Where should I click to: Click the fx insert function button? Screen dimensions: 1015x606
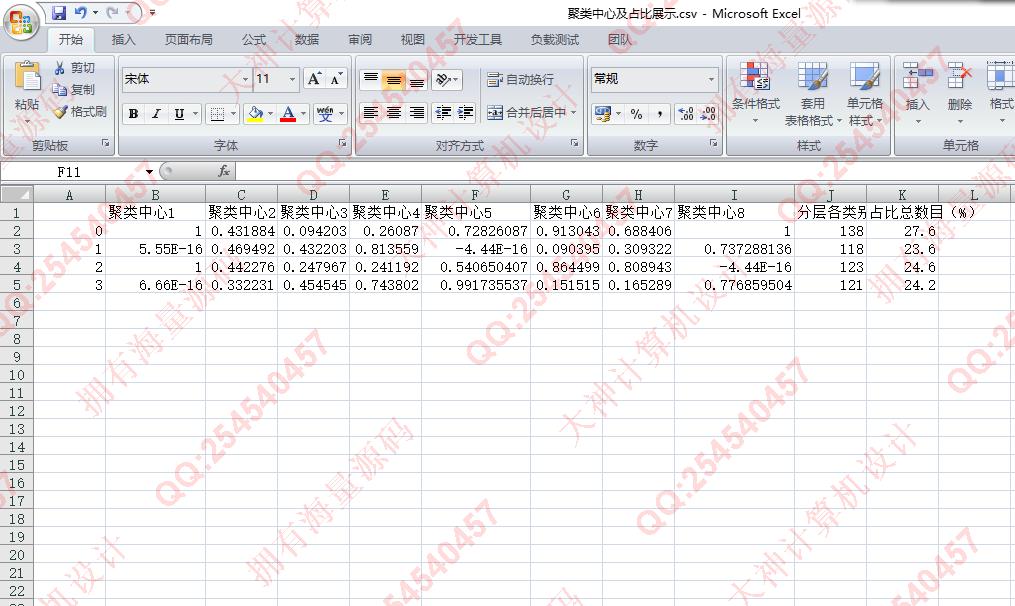pos(224,171)
